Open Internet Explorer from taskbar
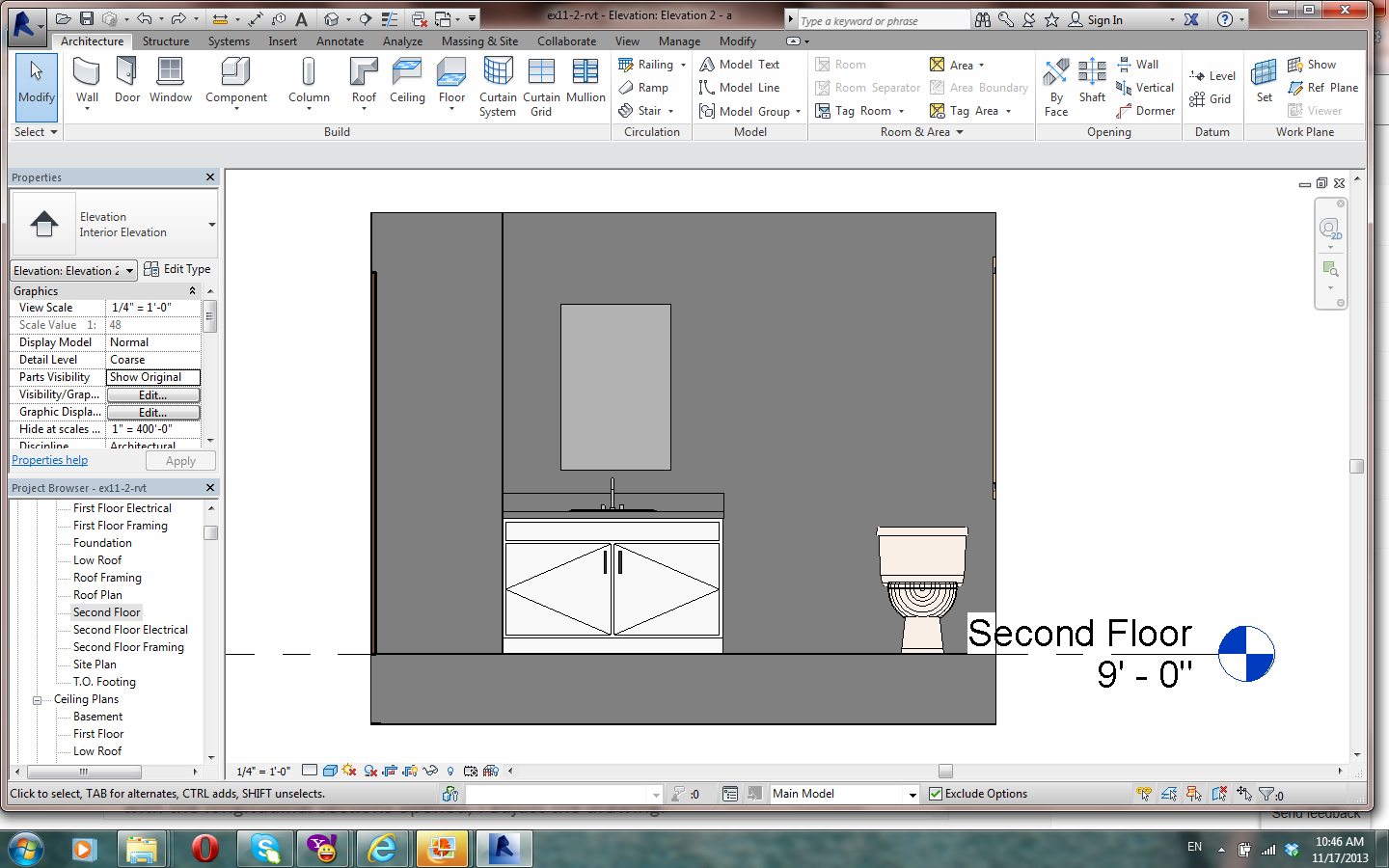 tap(382, 849)
